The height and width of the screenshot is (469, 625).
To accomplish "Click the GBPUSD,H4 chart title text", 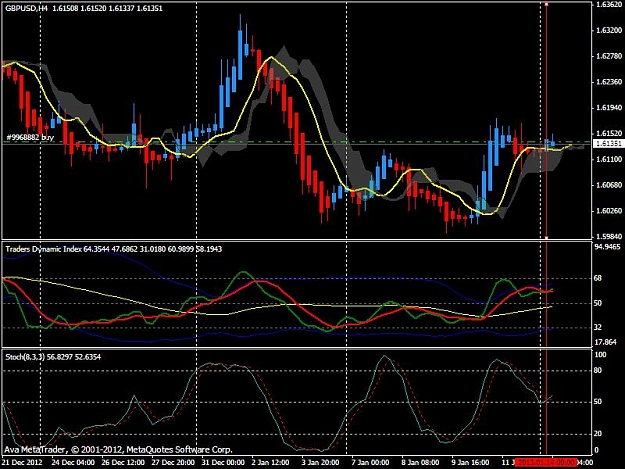I will pos(26,8).
